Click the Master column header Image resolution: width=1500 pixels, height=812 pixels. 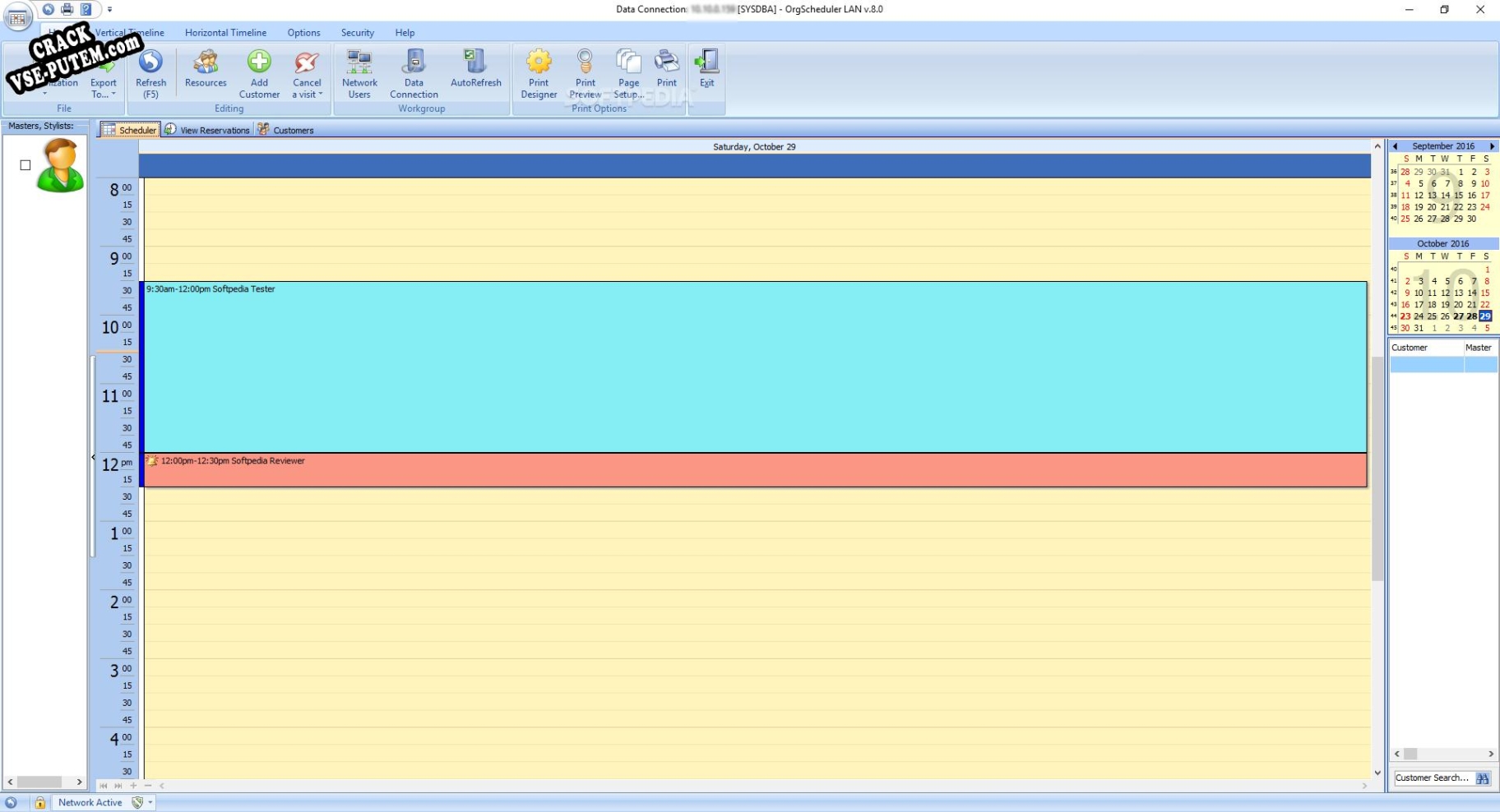(x=1479, y=348)
